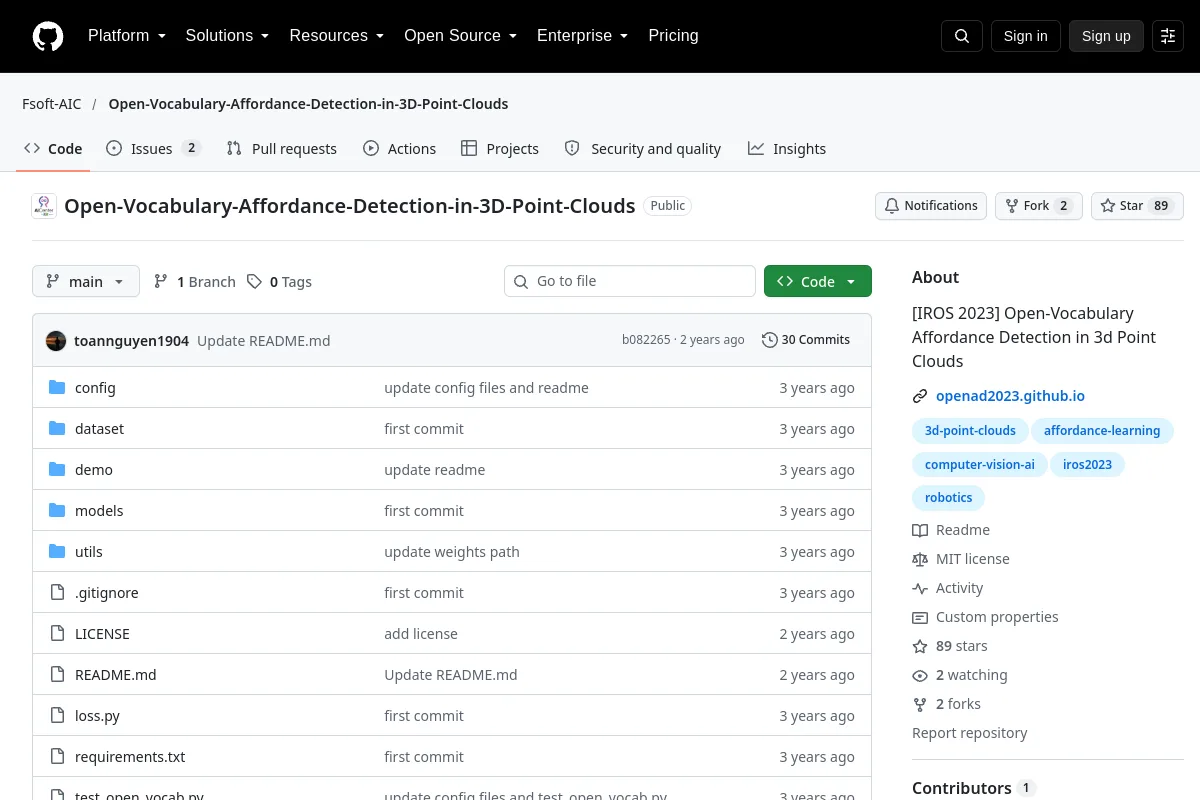This screenshot has width=1200, height=800.
Task: Open the appearance settings icon in header
Action: pyautogui.click(x=1168, y=36)
